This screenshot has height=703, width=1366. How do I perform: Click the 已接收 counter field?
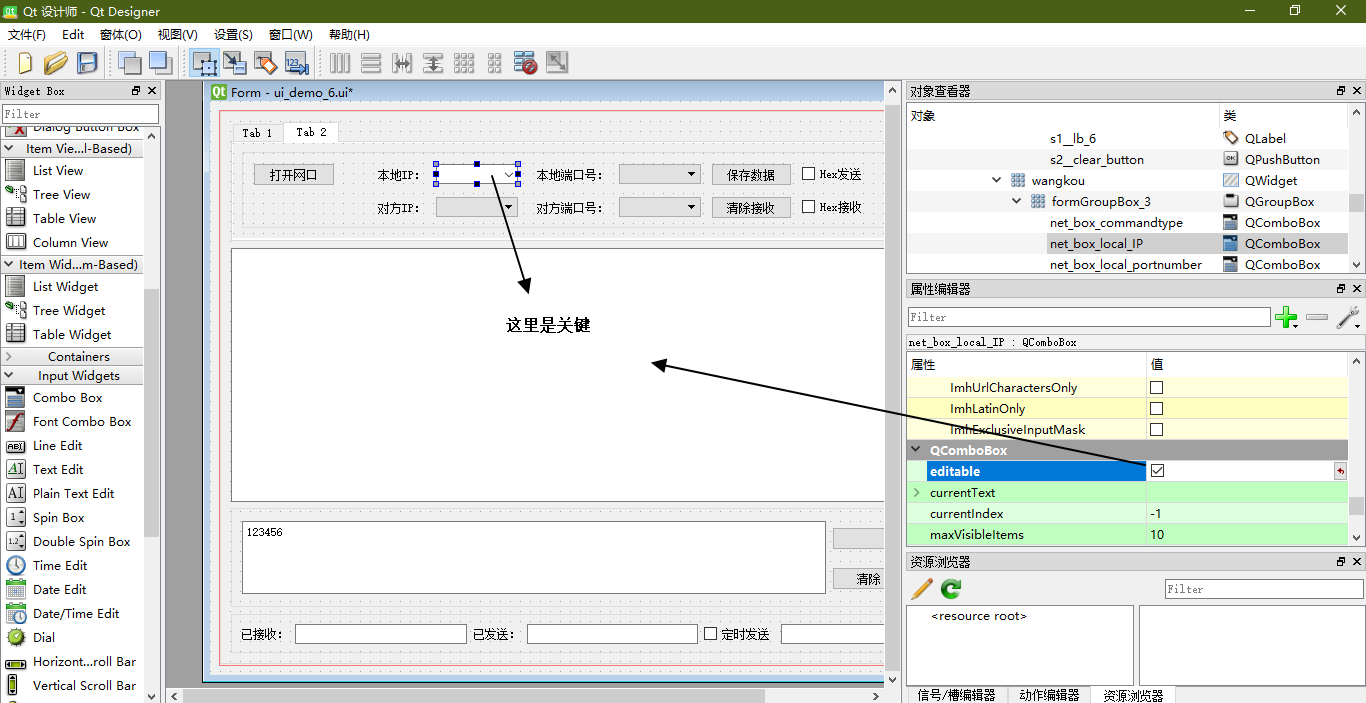[x=380, y=634]
